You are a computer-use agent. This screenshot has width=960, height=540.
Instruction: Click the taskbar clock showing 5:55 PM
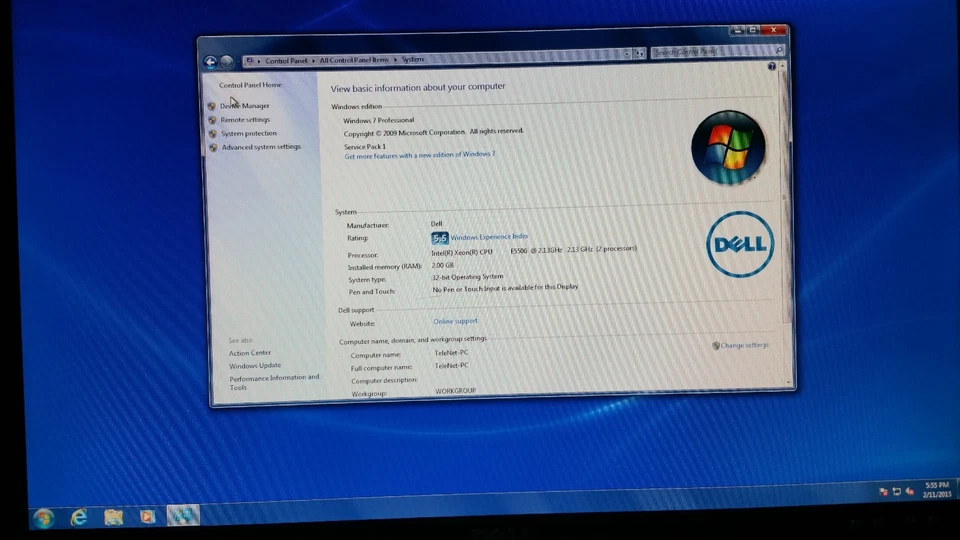click(937, 490)
